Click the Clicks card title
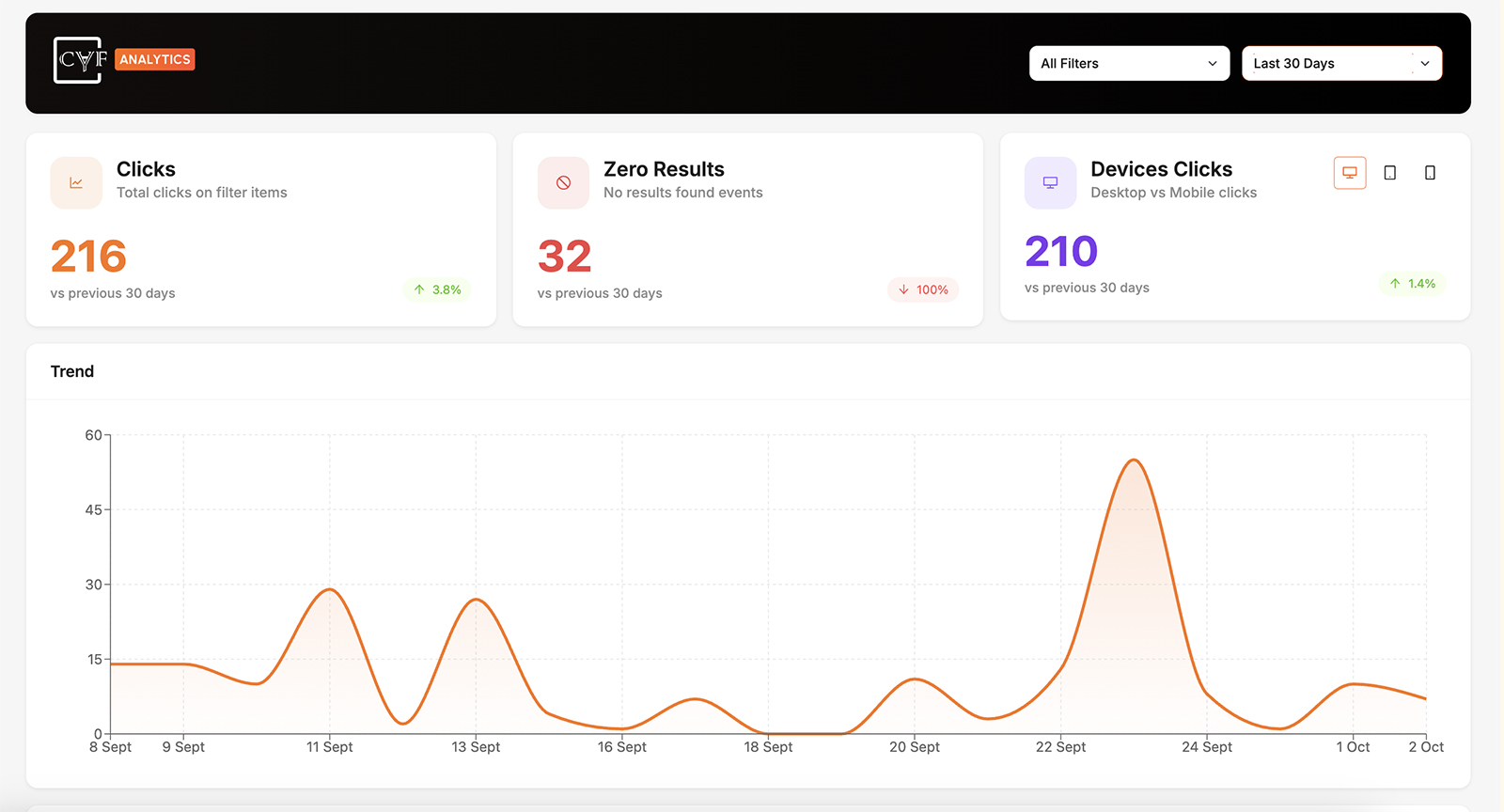The height and width of the screenshot is (812, 1504). point(146,169)
